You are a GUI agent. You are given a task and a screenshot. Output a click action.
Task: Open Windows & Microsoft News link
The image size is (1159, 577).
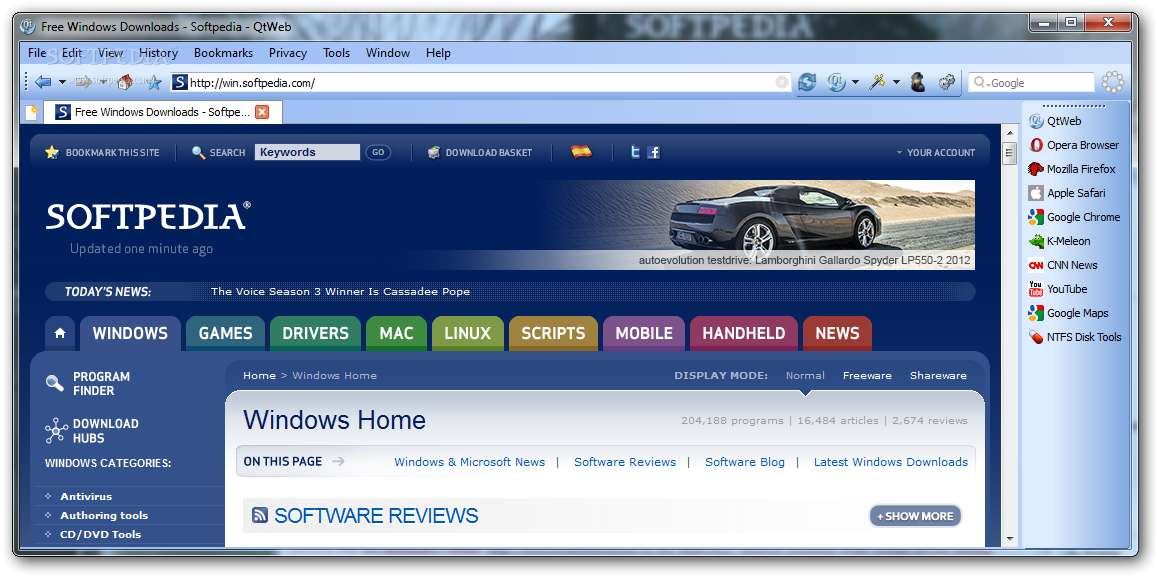[469, 462]
